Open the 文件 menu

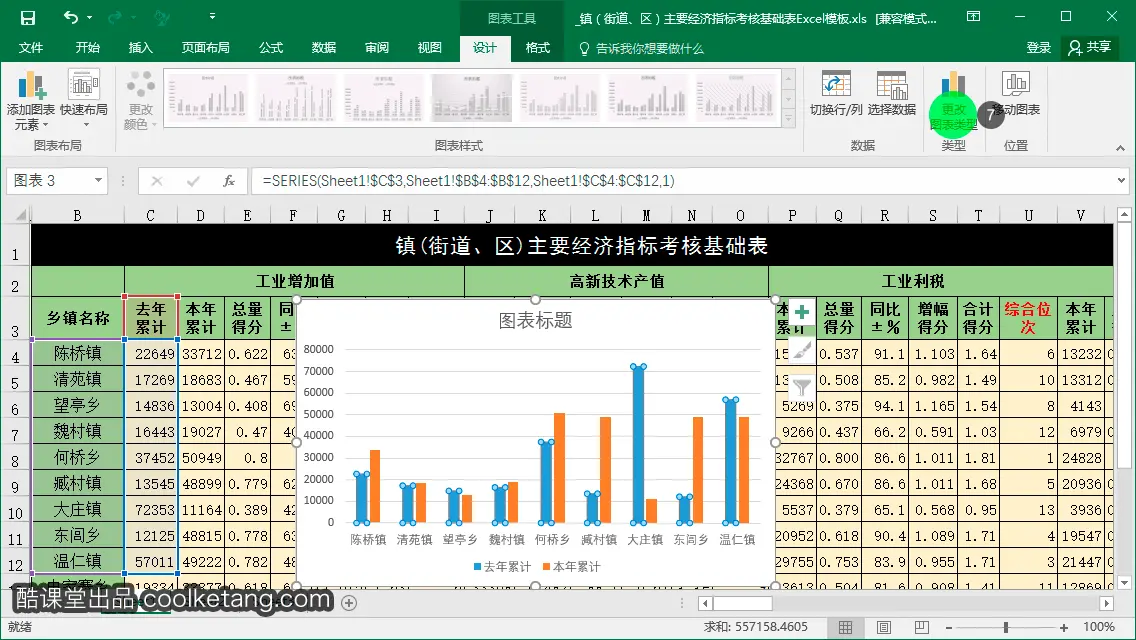click(x=30, y=47)
